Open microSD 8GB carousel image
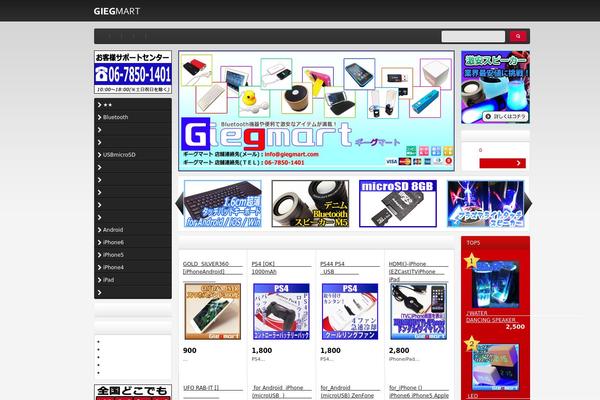This screenshot has width=600, height=400. coord(398,204)
